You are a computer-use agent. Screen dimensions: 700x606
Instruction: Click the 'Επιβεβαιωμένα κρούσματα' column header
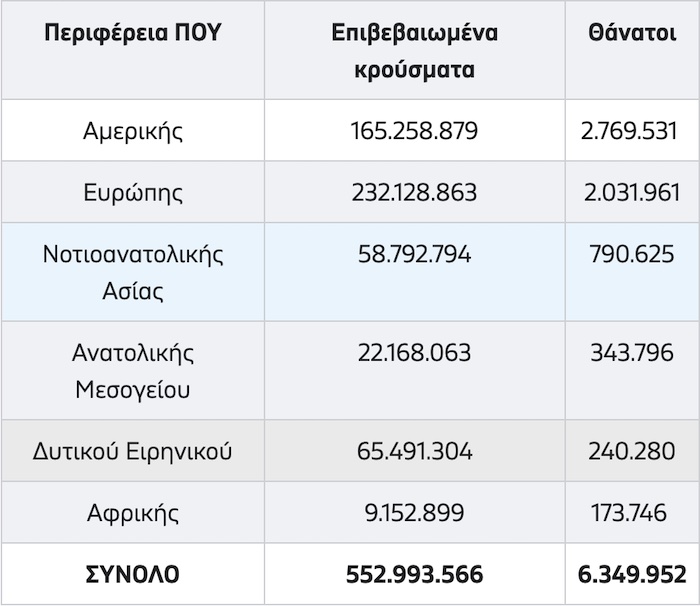tap(414, 51)
